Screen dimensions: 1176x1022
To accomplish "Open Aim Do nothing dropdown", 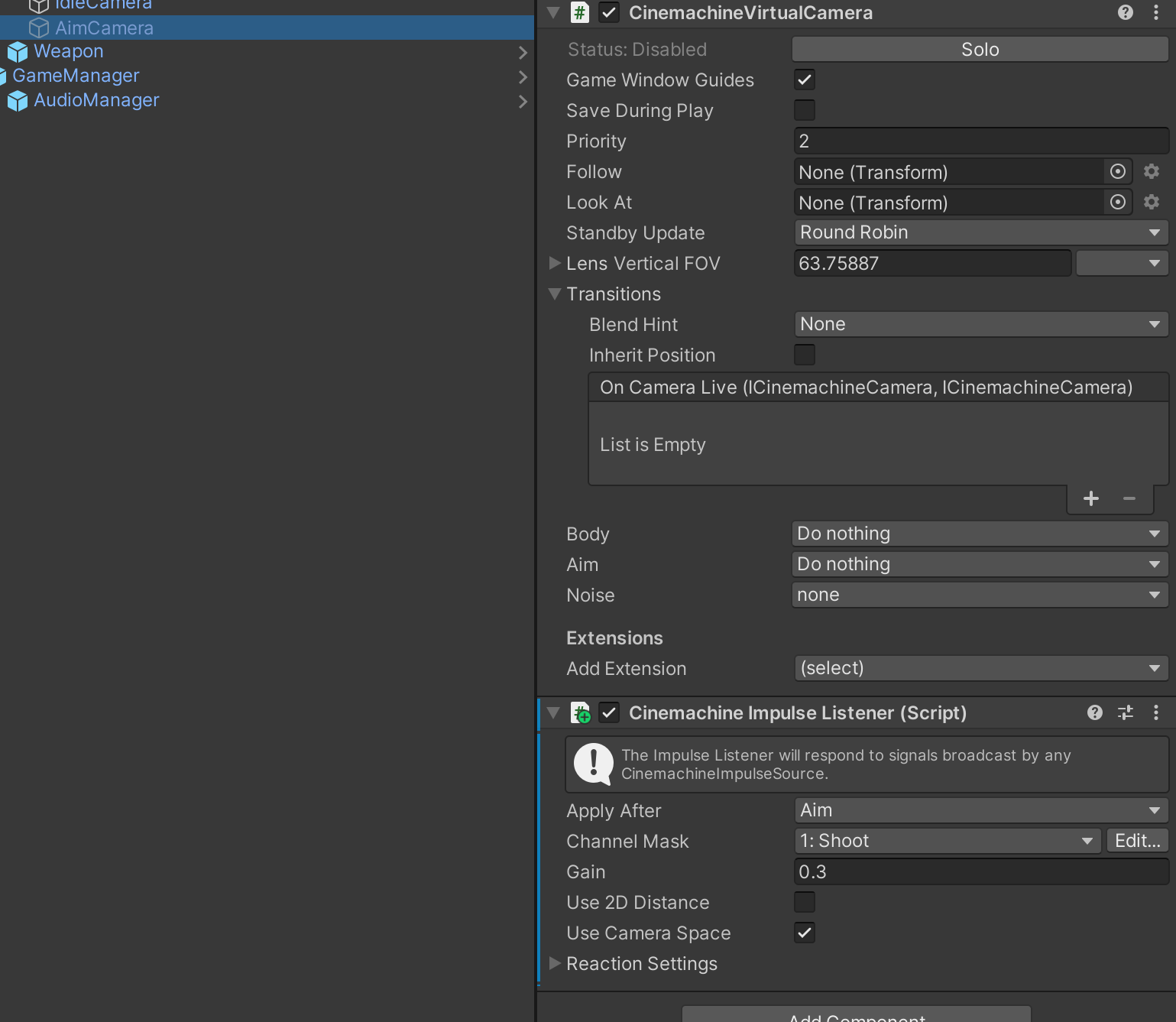I will pyautogui.click(x=980, y=564).
